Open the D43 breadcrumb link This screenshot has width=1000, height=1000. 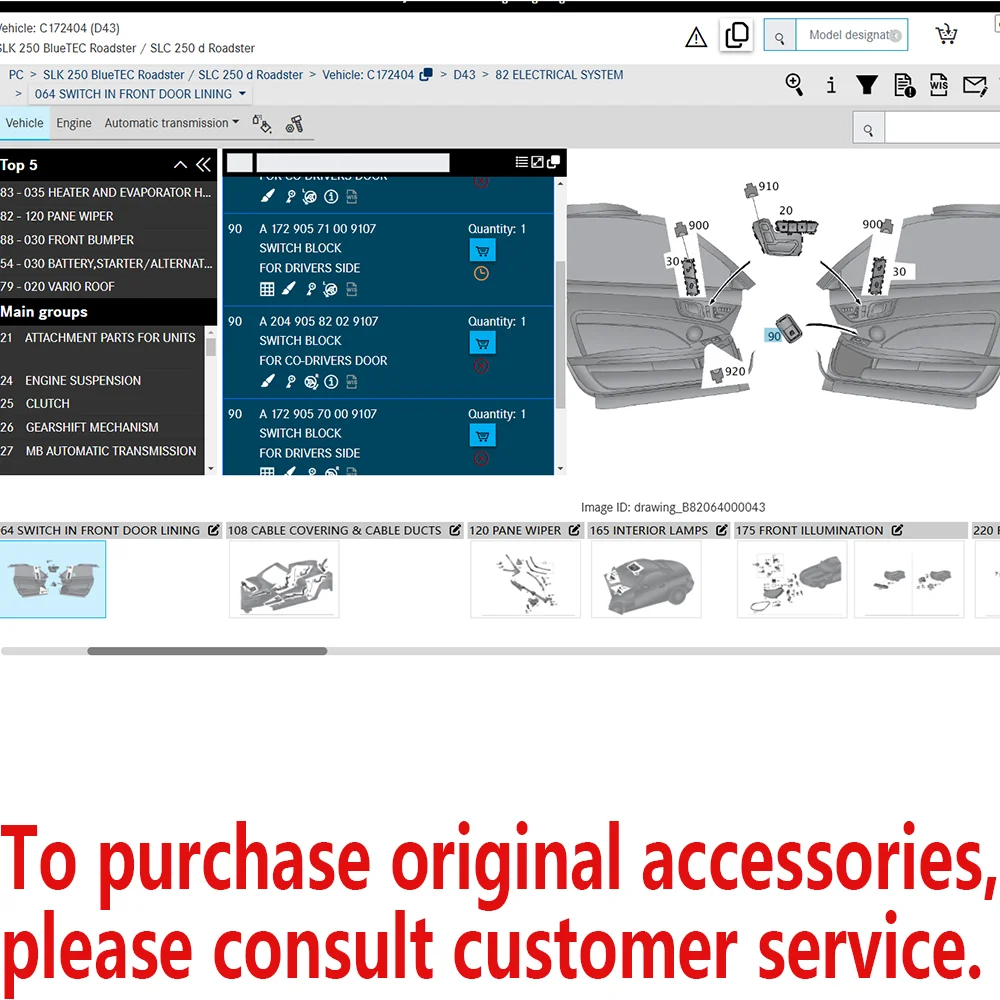(x=464, y=75)
